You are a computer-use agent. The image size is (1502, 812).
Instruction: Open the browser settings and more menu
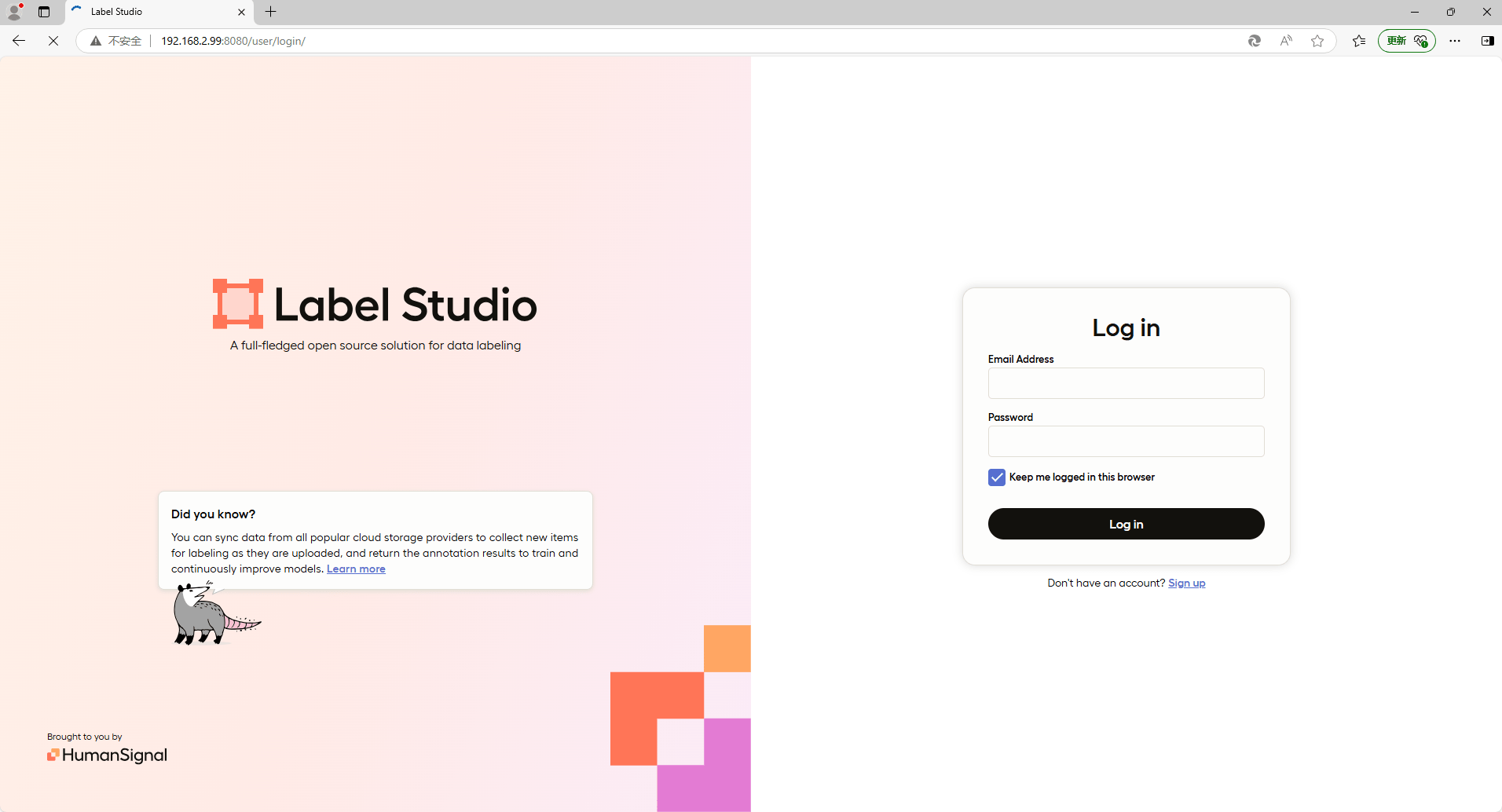click(1455, 41)
